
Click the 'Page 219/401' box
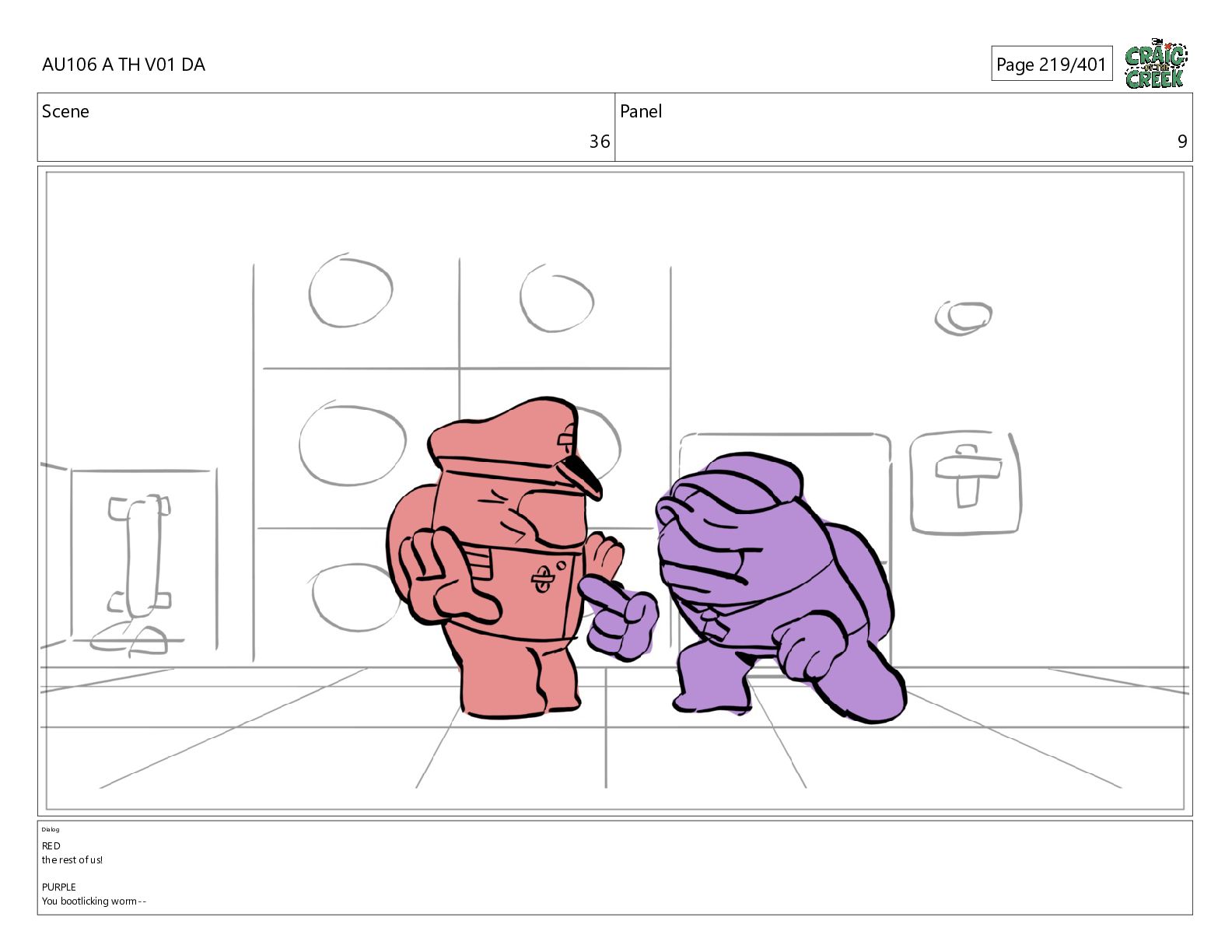(1052, 64)
